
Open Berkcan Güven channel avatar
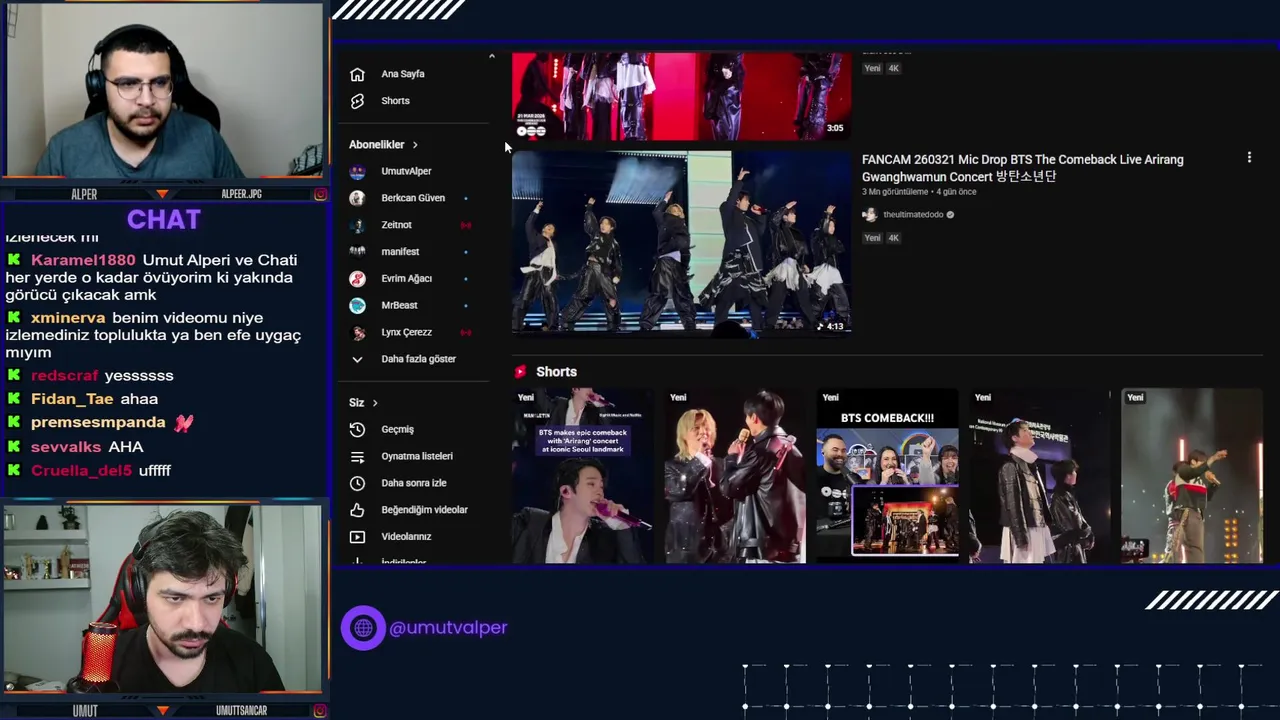tap(357, 198)
